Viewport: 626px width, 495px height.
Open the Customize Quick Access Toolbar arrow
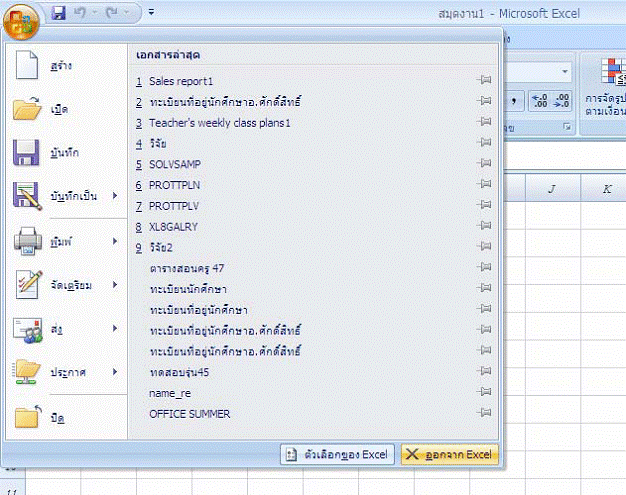point(151,12)
